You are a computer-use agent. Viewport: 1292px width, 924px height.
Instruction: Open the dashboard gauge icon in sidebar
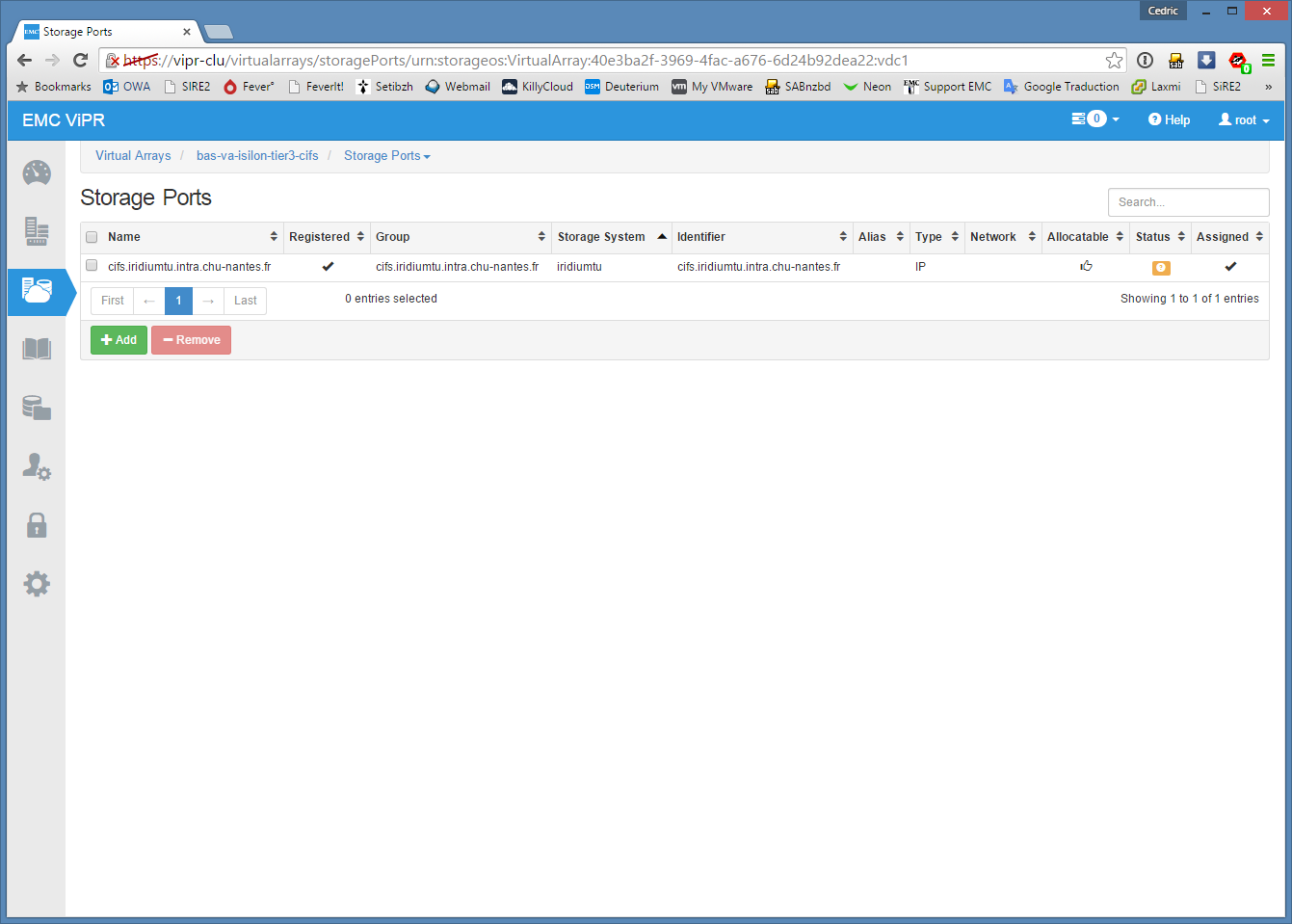[x=37, y=173]
